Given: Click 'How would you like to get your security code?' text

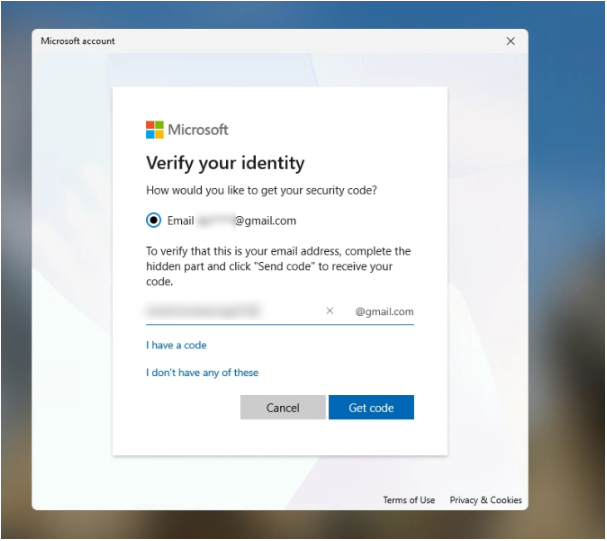Looking at the screenshot, I should [x=262, y=190].
